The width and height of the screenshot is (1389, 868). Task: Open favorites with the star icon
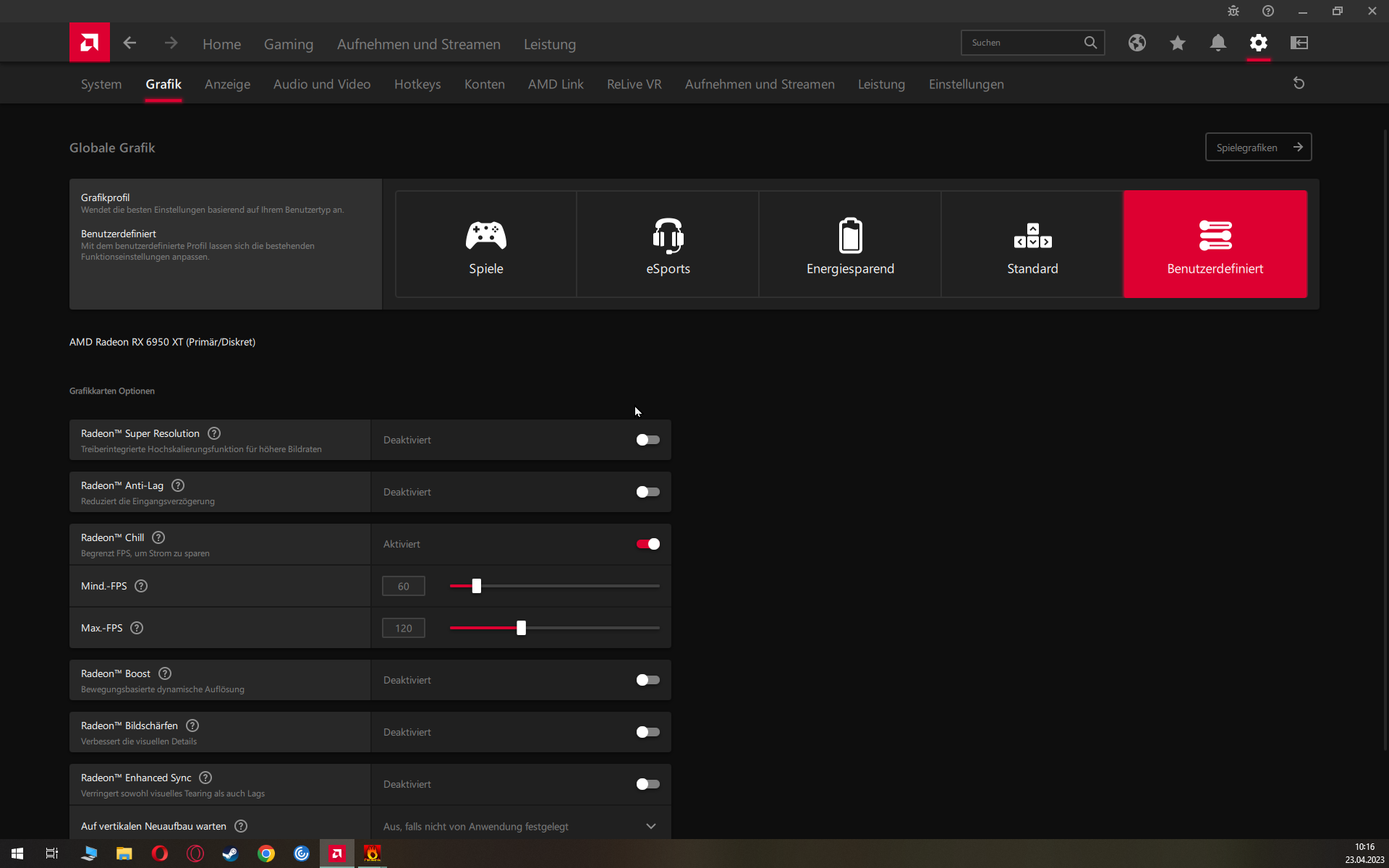(x=1177, y=43)
